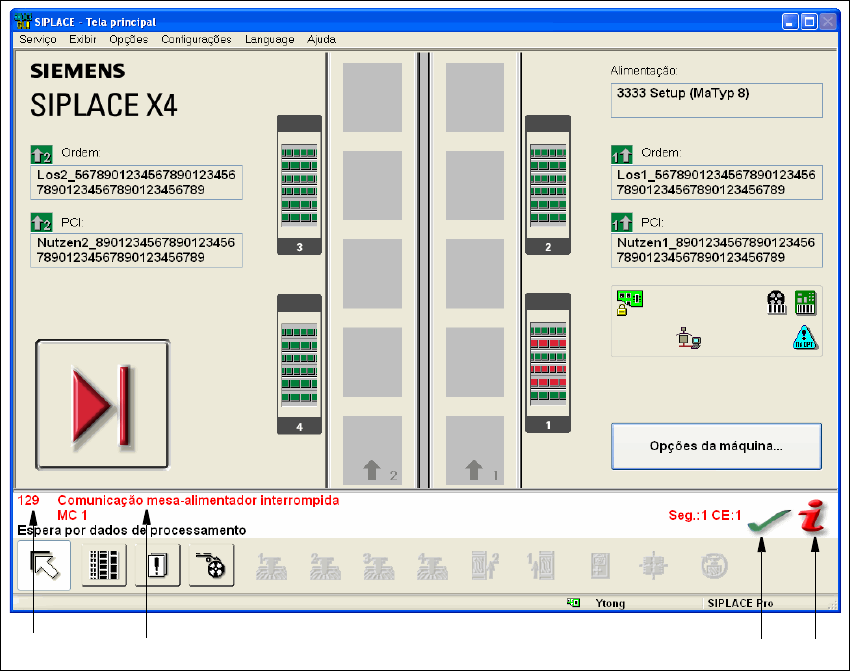
Task: Open the component reel toolbar button
Action: coord(211,565)
